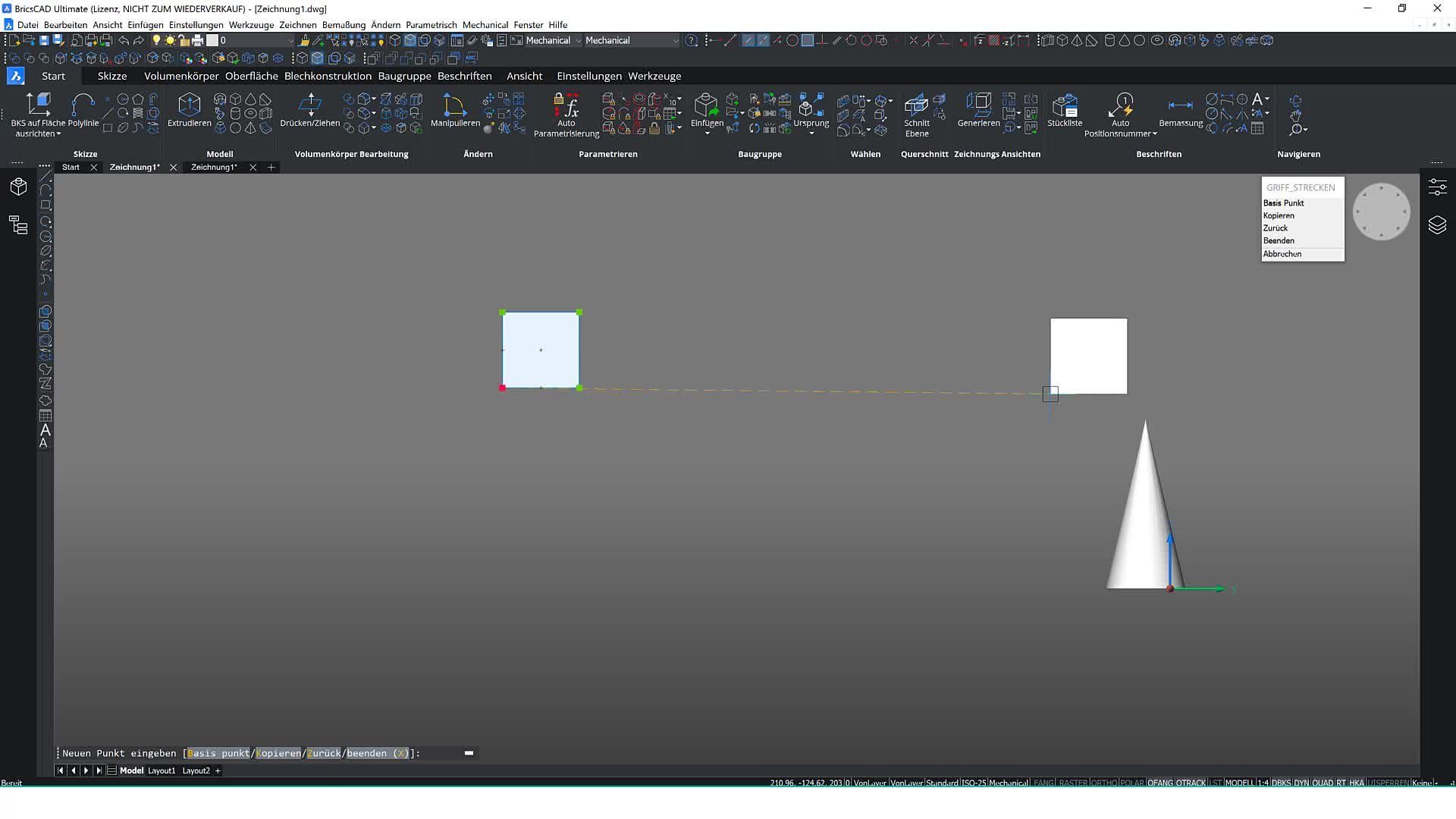Click the look-from view navigation widget
This screenshot has height=819, width=1456.
coord(1381,212)
